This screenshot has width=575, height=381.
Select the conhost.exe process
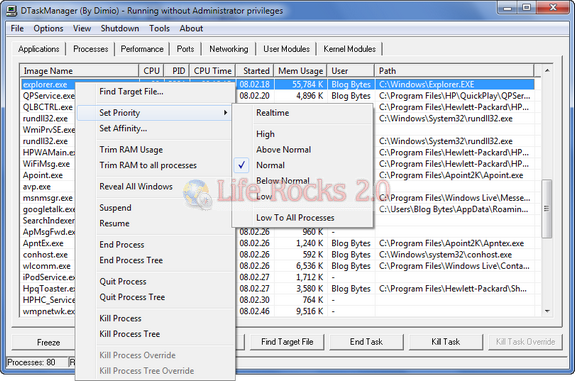tap(45, 255)
